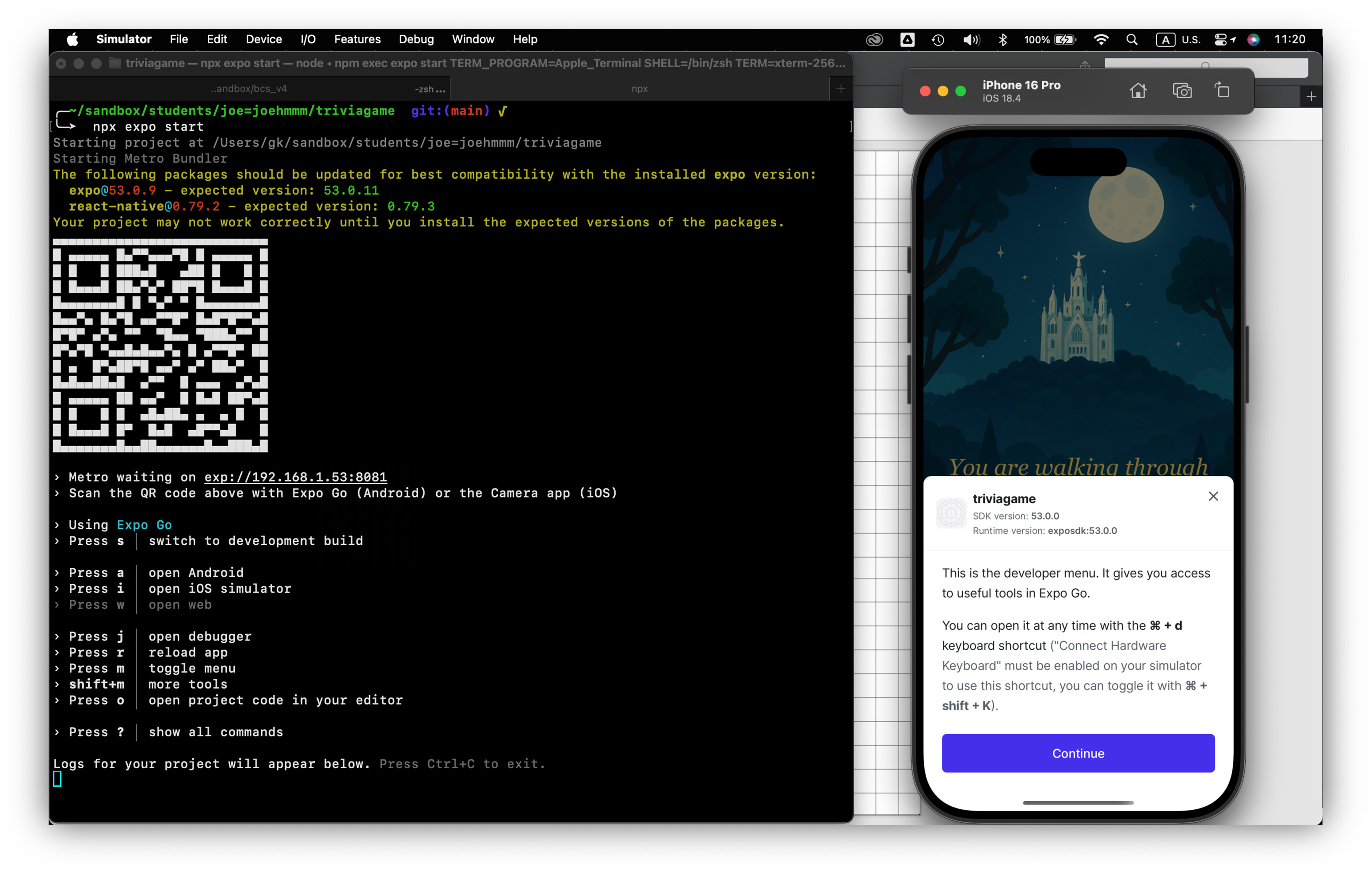Click 'SDK version: 53.0.0' text
The image size is (1372, 873).
pos(1015,516)
